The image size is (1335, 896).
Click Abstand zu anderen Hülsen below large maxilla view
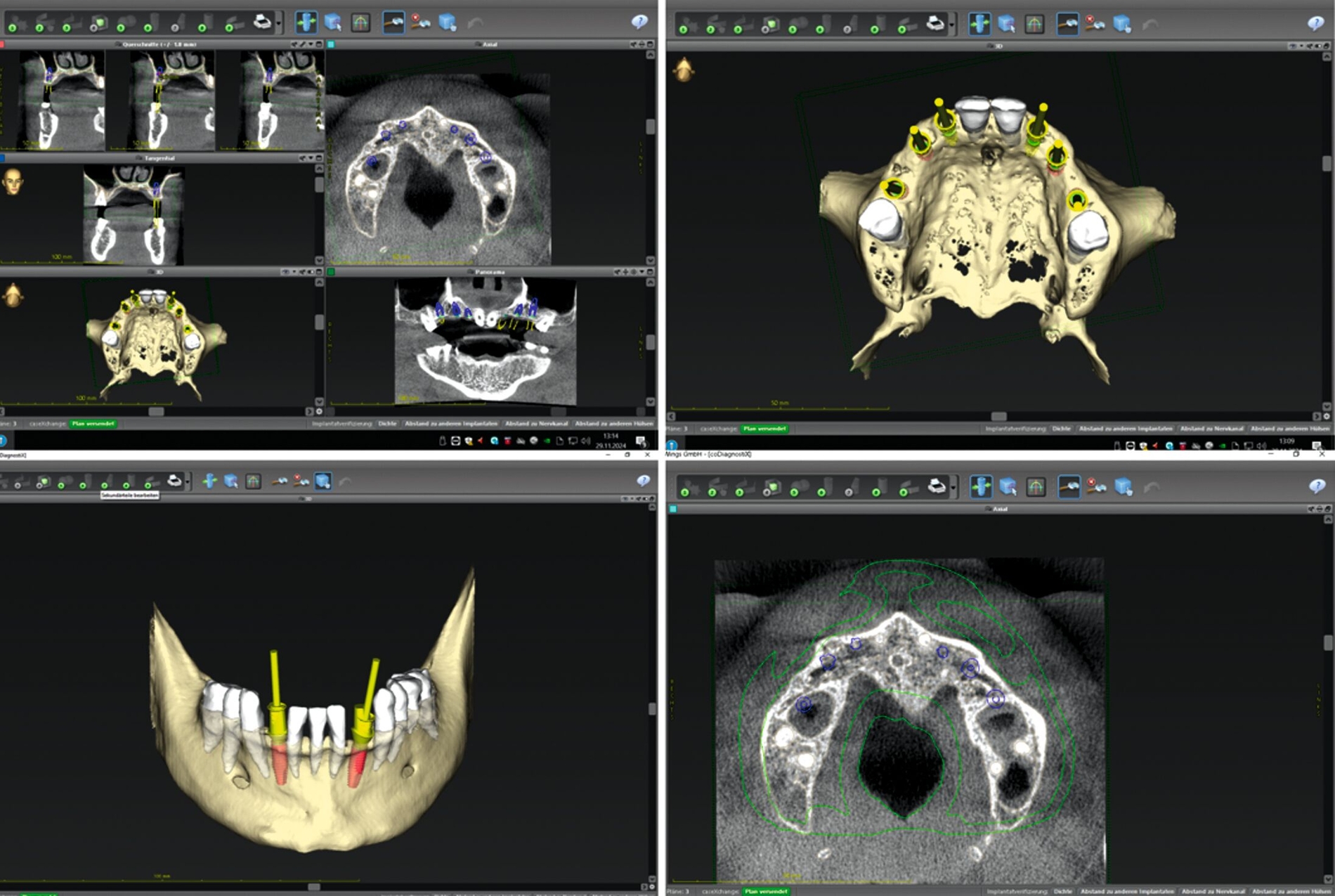(x=1289, y=429)
